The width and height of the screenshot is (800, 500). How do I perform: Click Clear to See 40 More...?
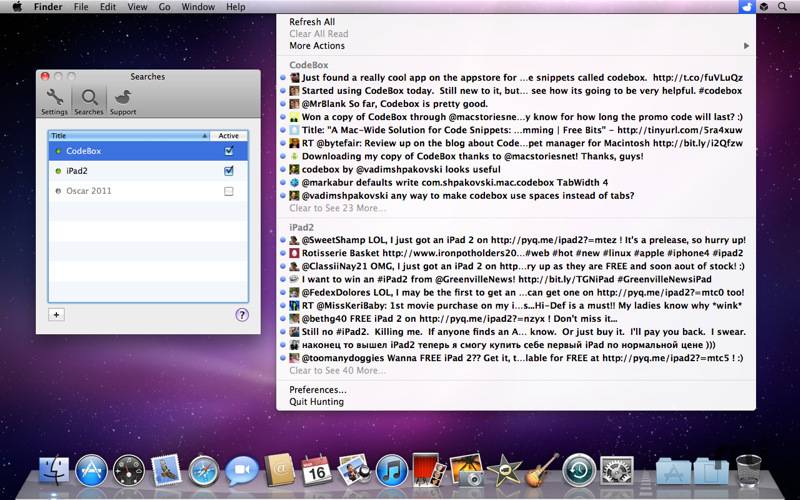point(338,370)
